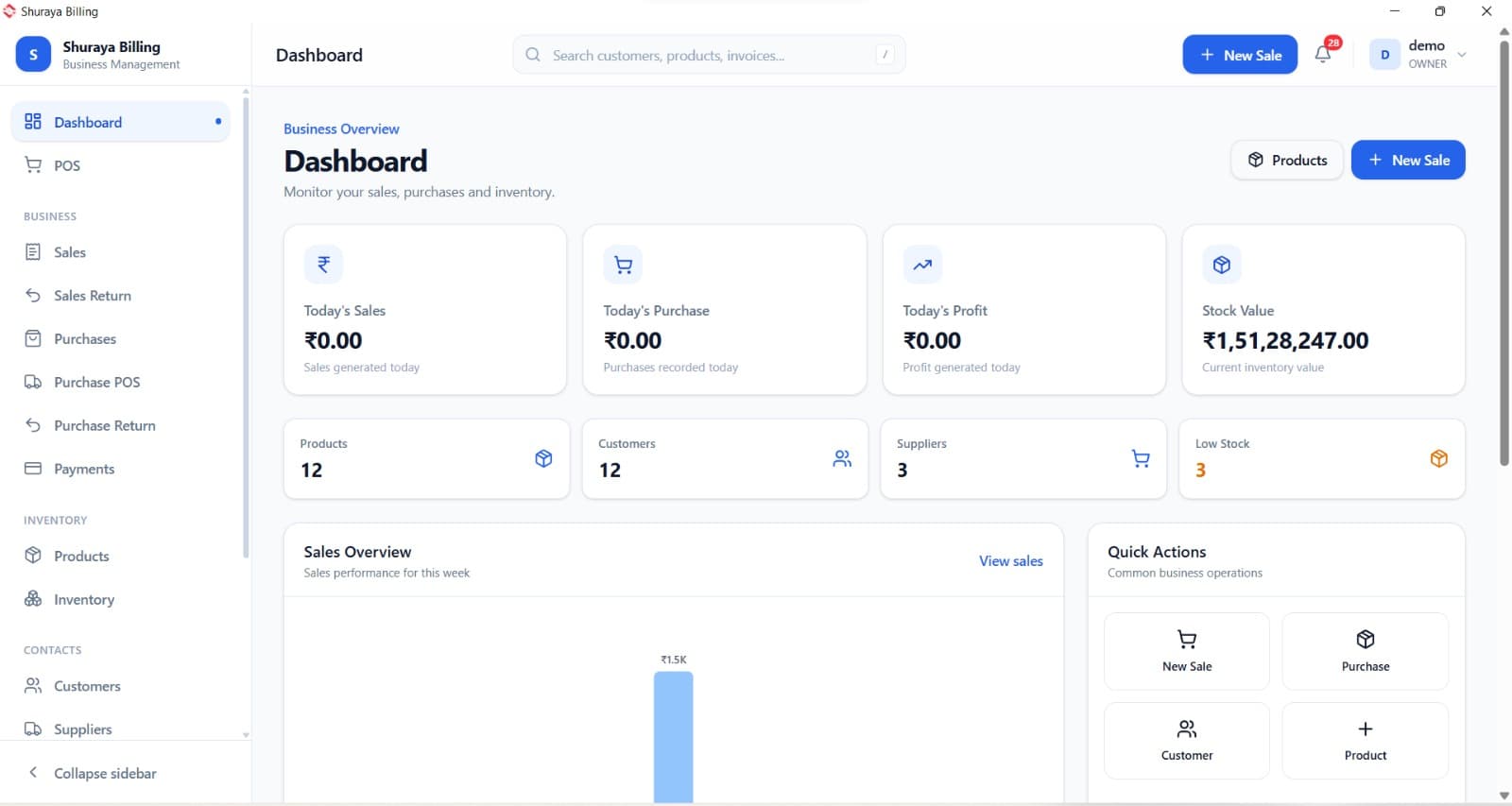Click the New Sale button beside the Products button

(1408, 160)
